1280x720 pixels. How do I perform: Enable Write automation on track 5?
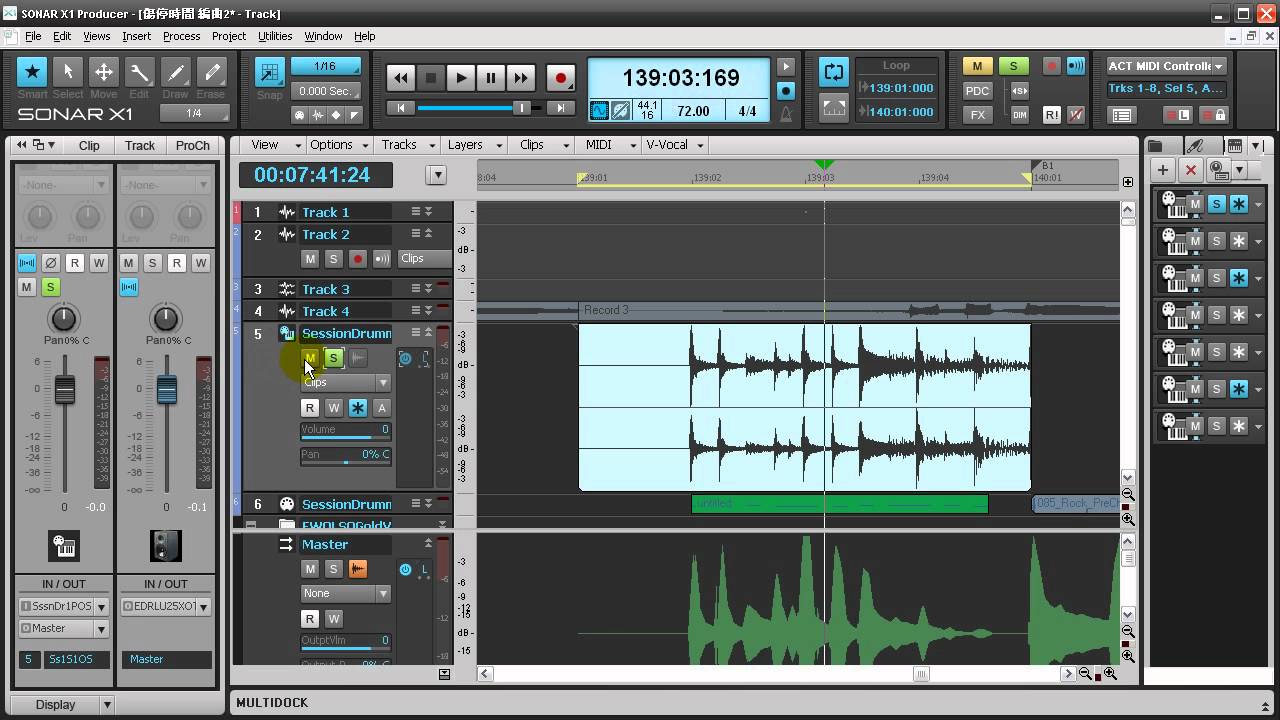tap(334, 408)
